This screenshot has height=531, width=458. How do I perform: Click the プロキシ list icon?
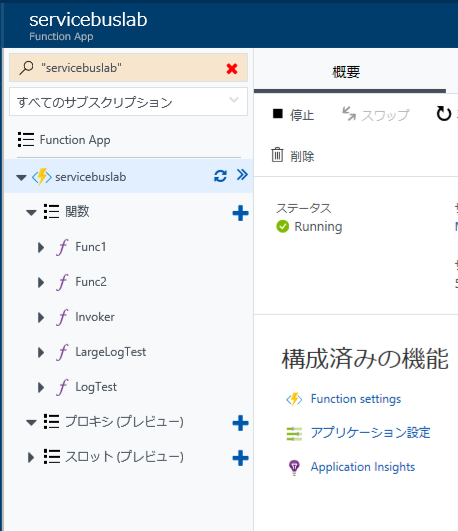coord(51,422)
